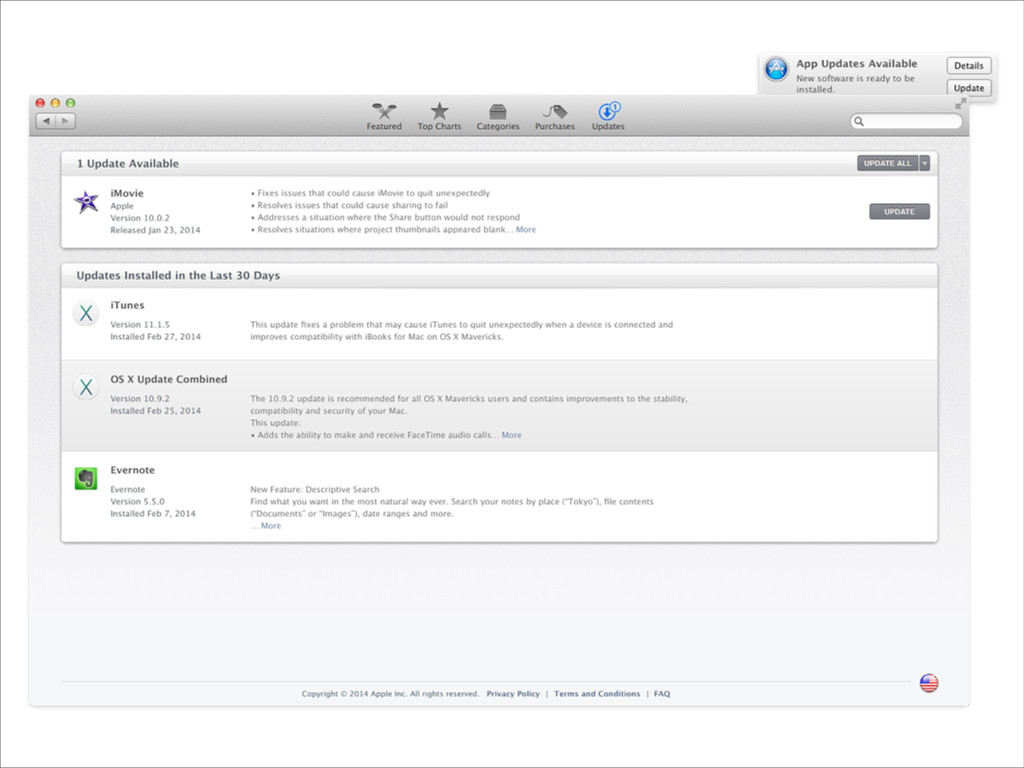This screenshot has height=768, width=1024.
Task: Open the FAQ footer link
Action: click(x=662, y=694)
